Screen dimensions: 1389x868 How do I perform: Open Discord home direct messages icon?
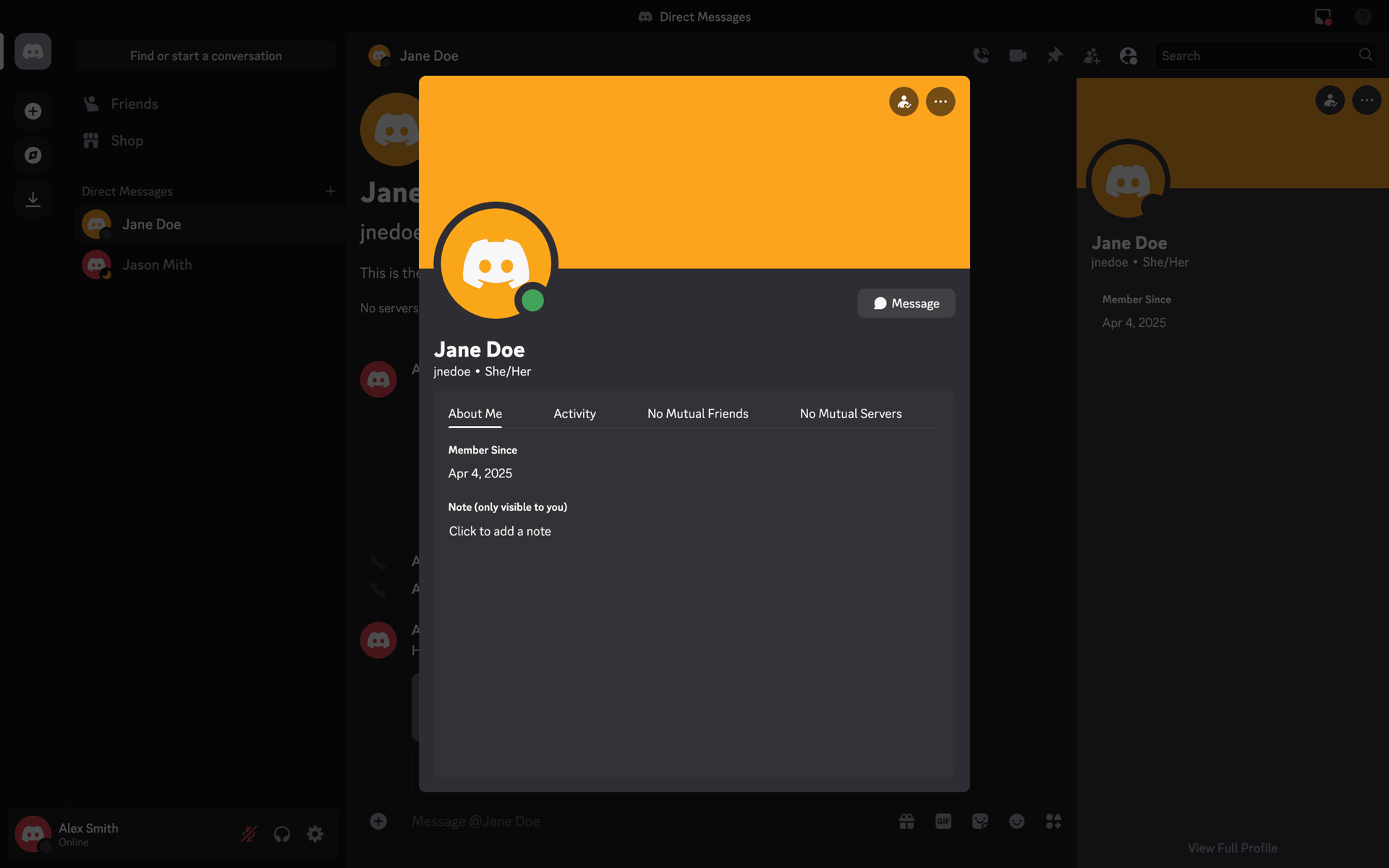click(33, 51)
